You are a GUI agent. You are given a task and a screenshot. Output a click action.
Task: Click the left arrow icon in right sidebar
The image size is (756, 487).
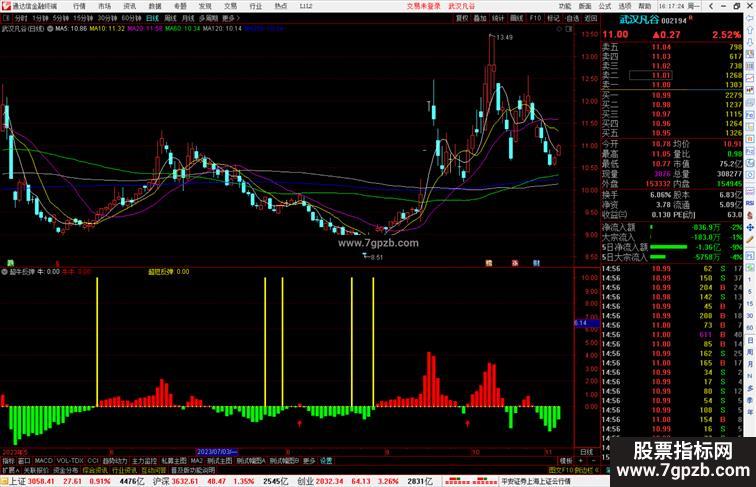pos(750,19)
